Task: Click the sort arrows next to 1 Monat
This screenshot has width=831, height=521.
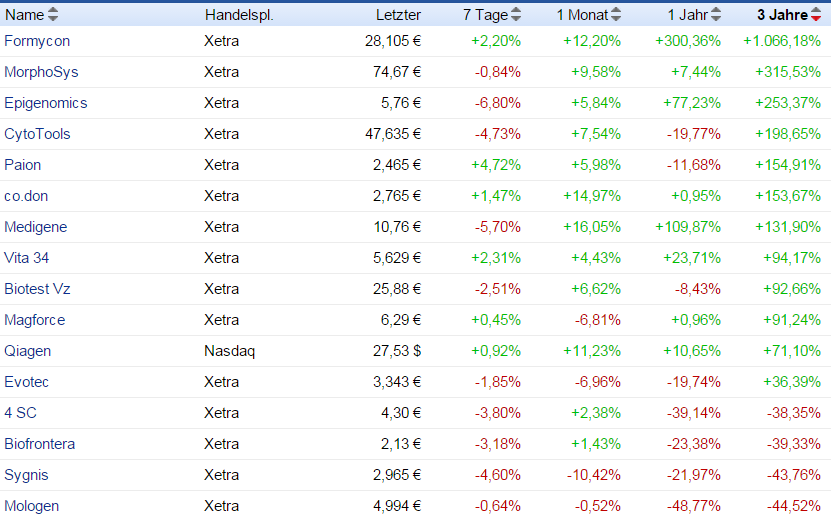Action: click(616, 15)
